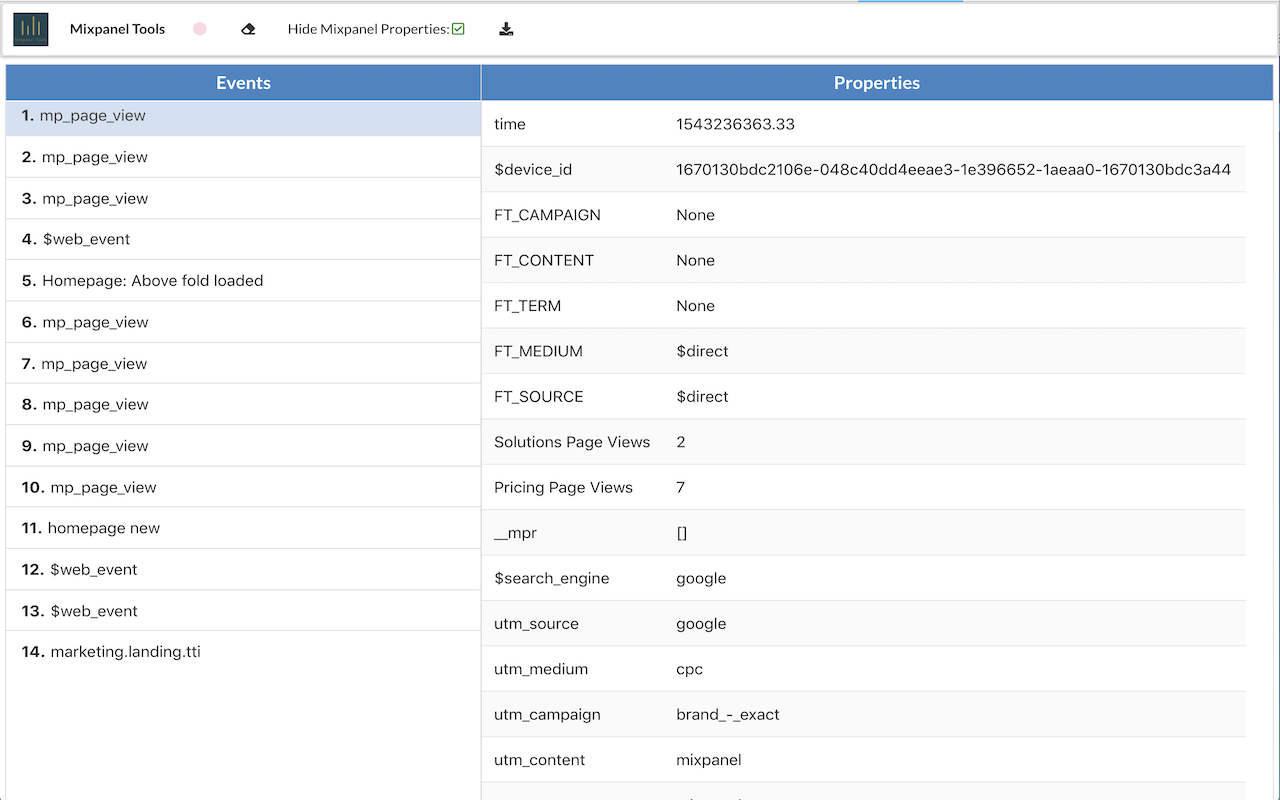Click the time value 1543236363.33

point(735,124)
